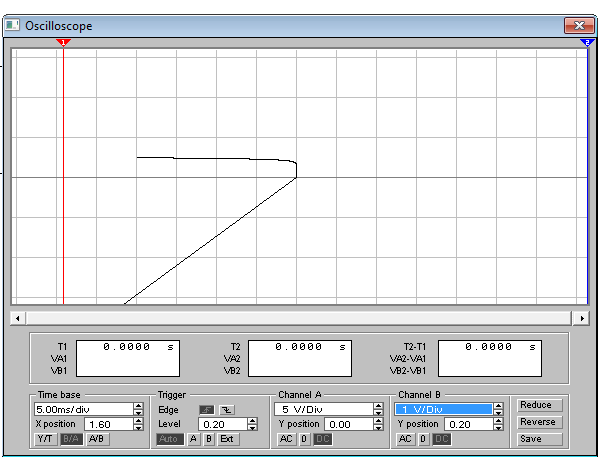Click the horizontal scrollbar track

pos(299,318)
